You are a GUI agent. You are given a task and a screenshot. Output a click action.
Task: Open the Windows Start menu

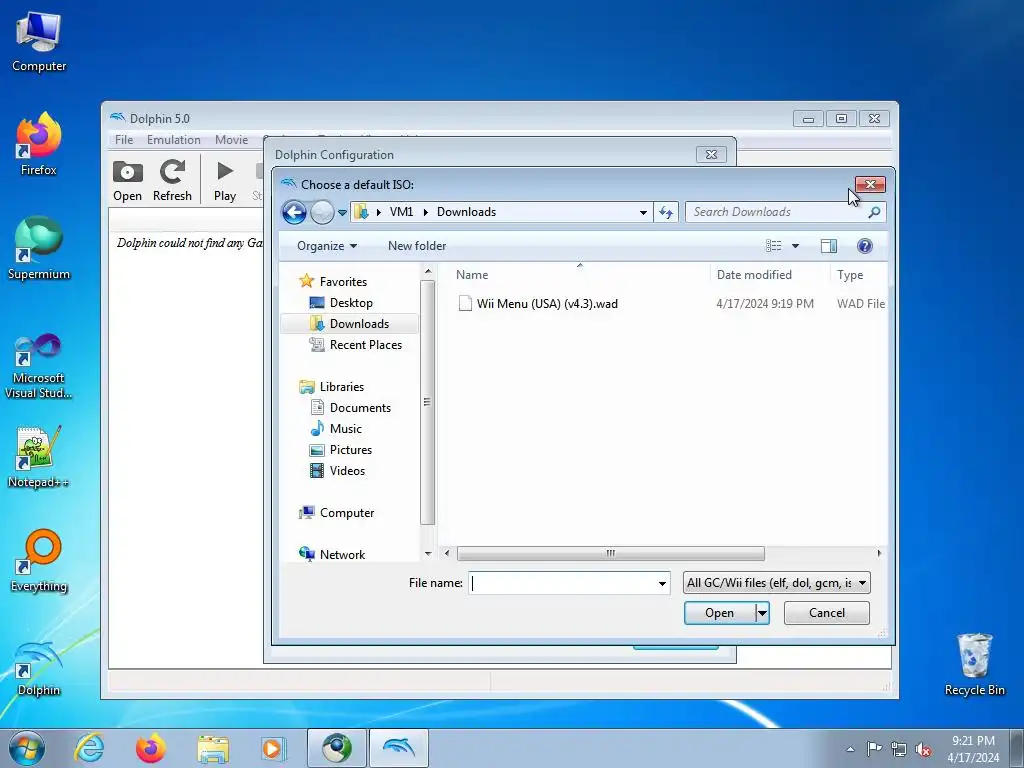pos(27,748)
